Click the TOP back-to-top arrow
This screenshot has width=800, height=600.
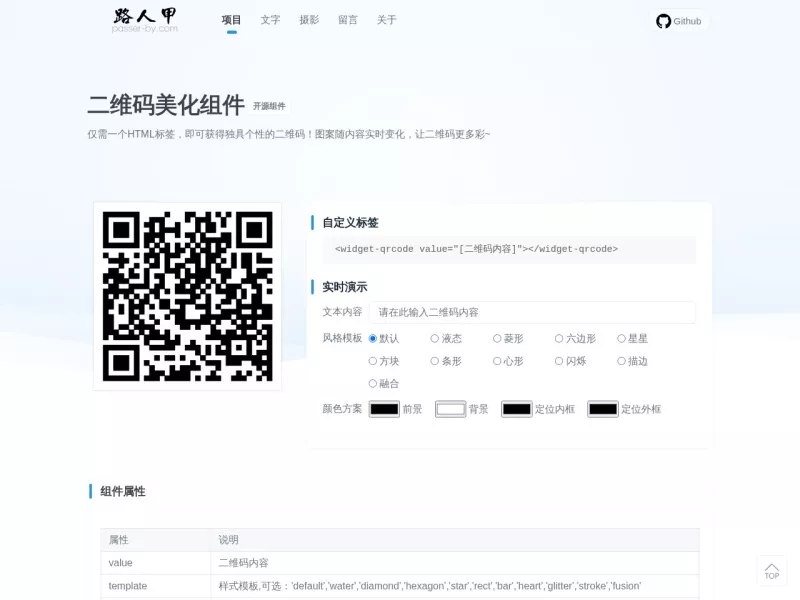(x=771, y=571)
